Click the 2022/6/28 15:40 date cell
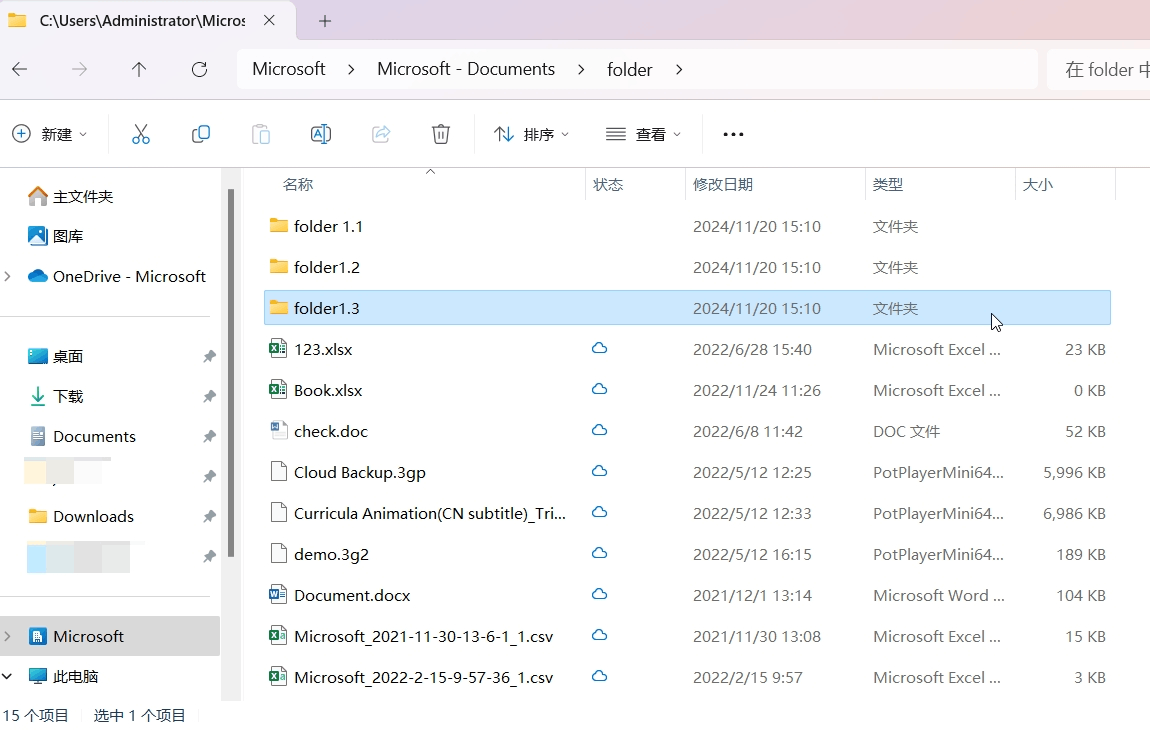 coord(752,349)
